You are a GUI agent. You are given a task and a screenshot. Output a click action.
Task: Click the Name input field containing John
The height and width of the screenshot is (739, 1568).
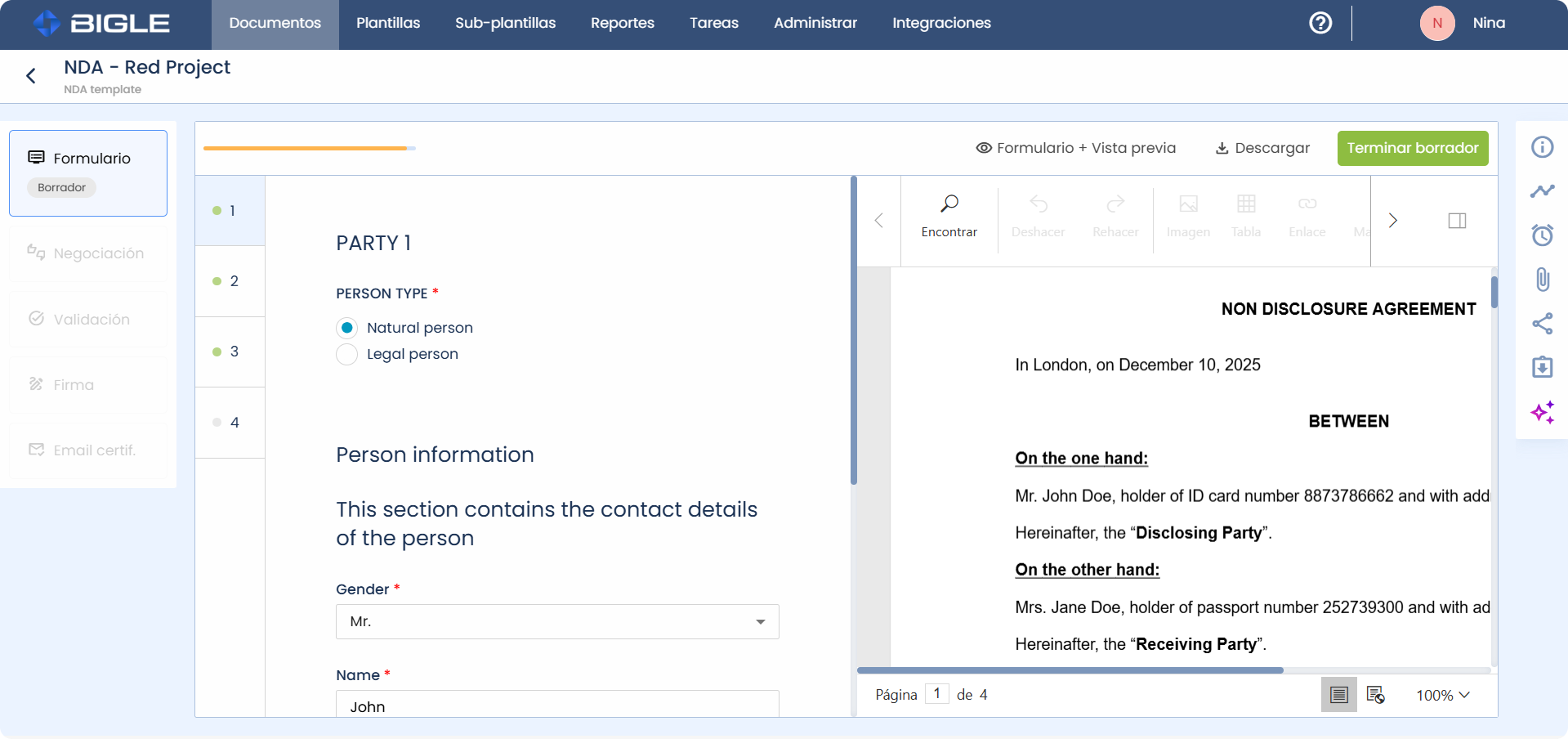click(557, 705)
